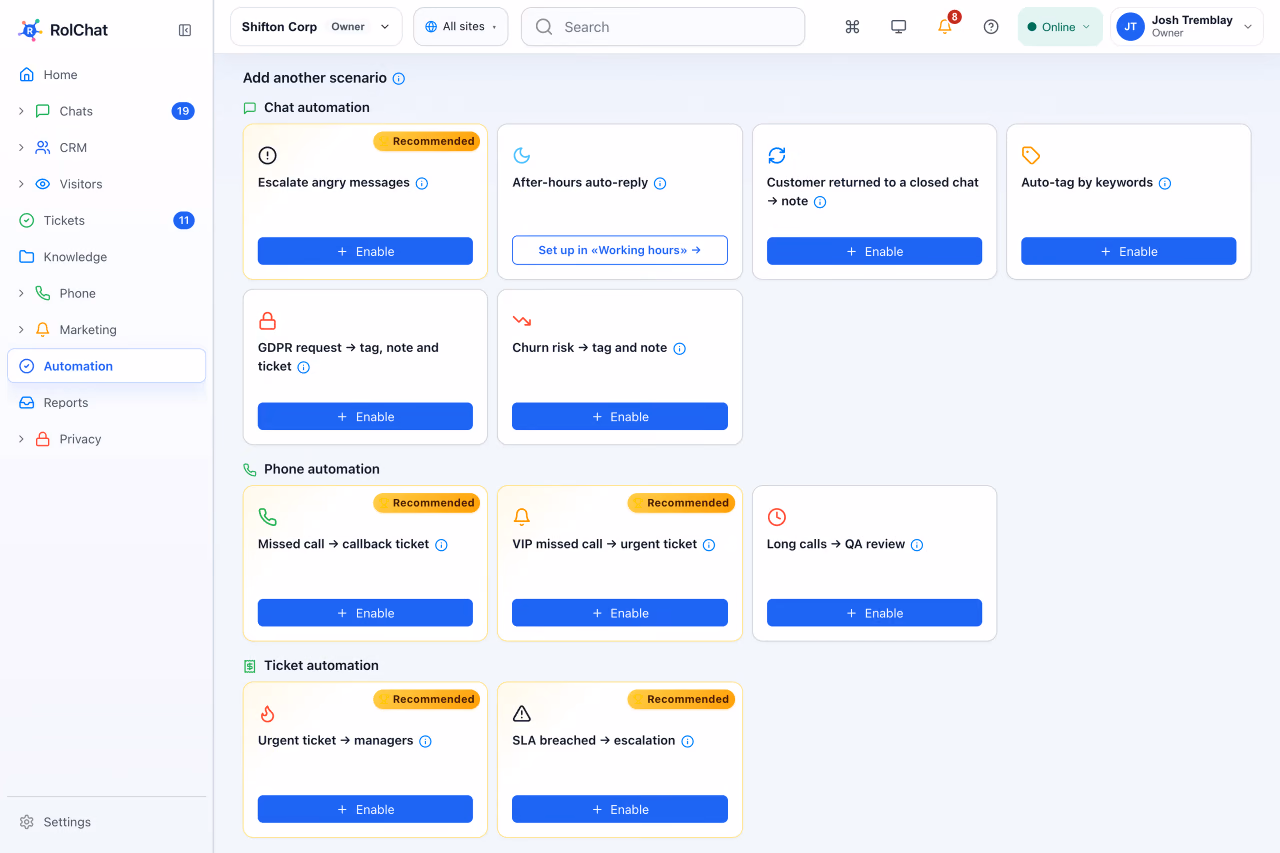Expand the Chats menu chevron
The image size is (1280, 853).
21,111
